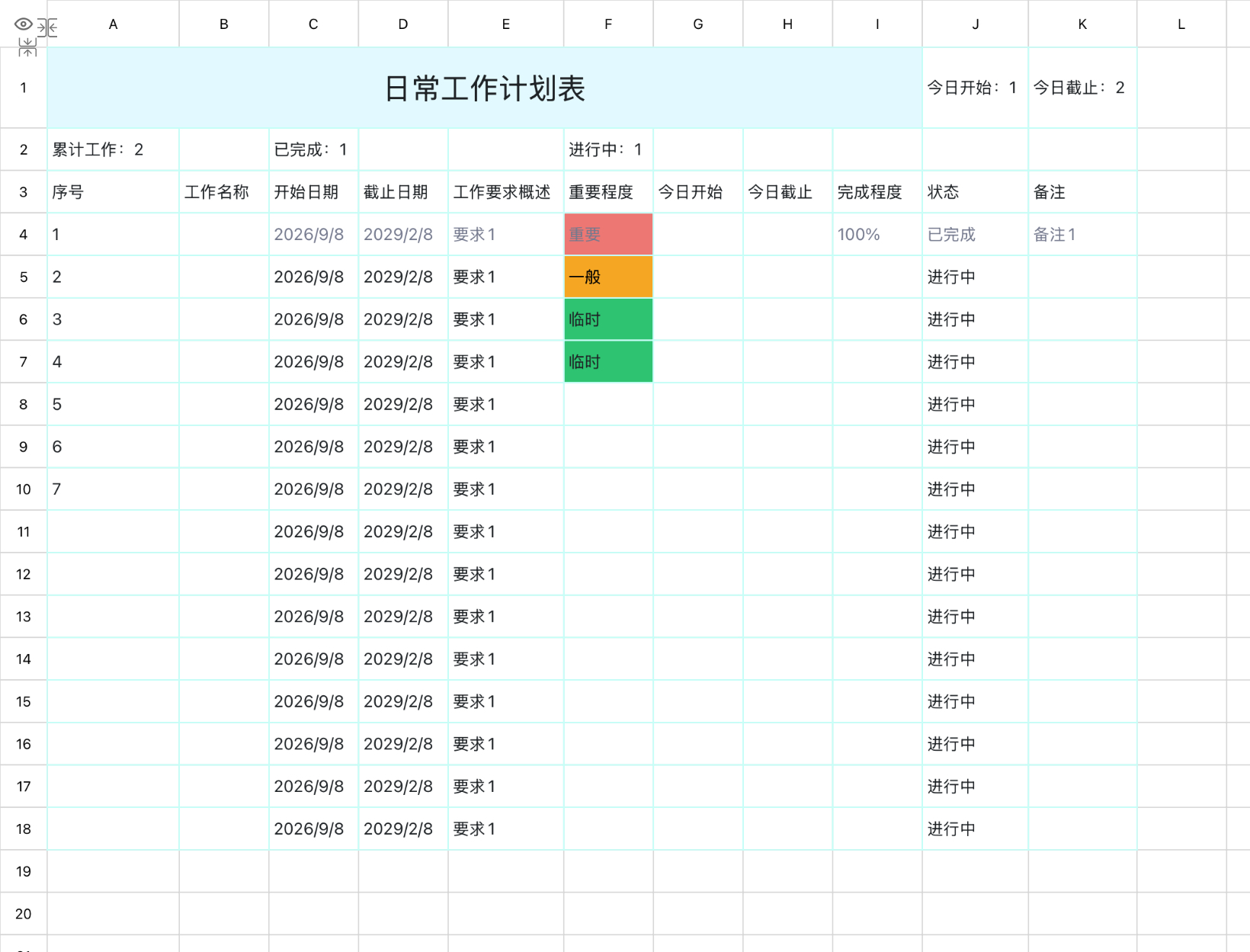Select row 19 header
Viewport: 1250px width, 952px height.
24,871
